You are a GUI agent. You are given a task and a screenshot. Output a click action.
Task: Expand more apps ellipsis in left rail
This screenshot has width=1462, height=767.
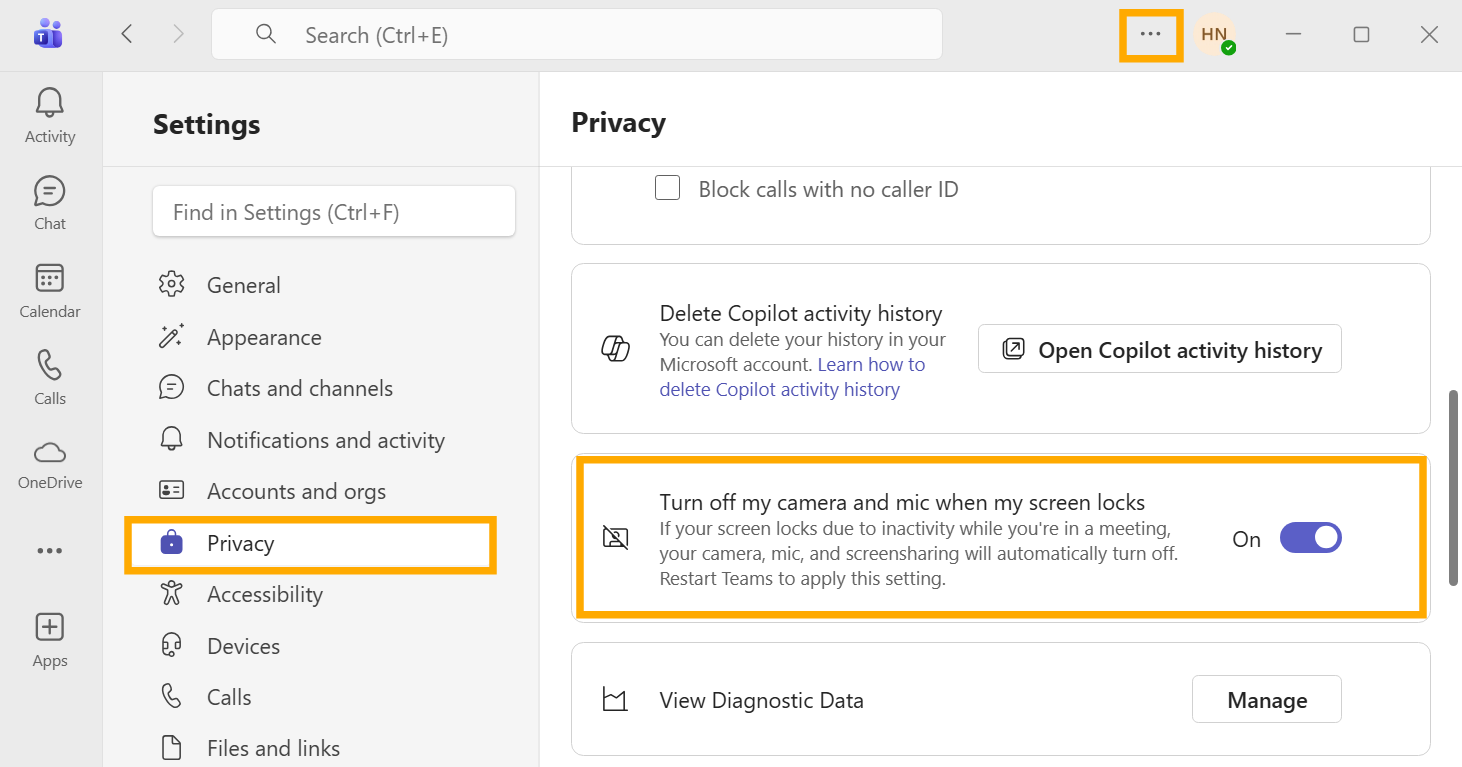pyautogui.click(x=50, y=551)
